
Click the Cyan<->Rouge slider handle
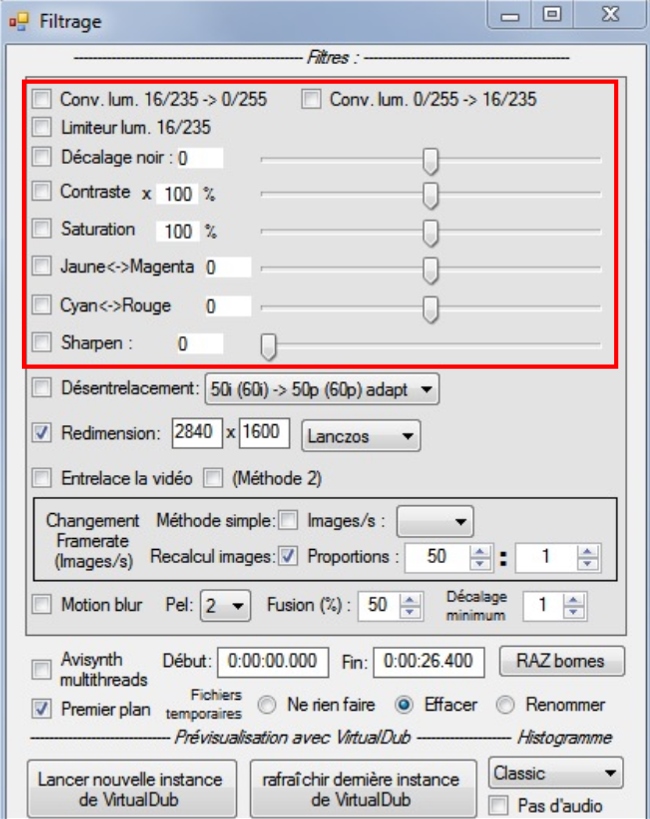431,310
